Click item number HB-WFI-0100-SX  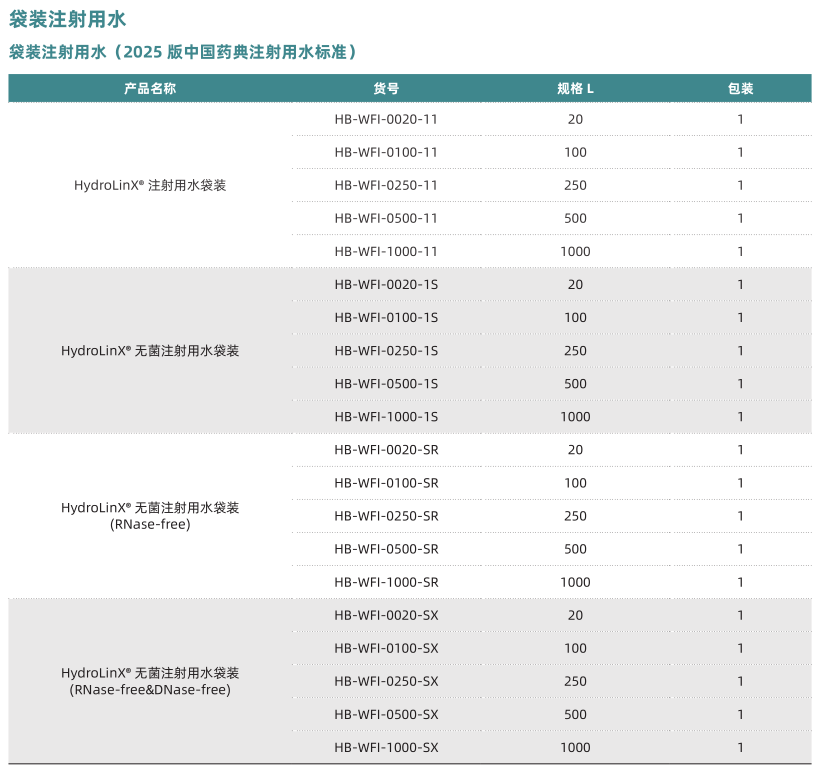tap(386, 648)
